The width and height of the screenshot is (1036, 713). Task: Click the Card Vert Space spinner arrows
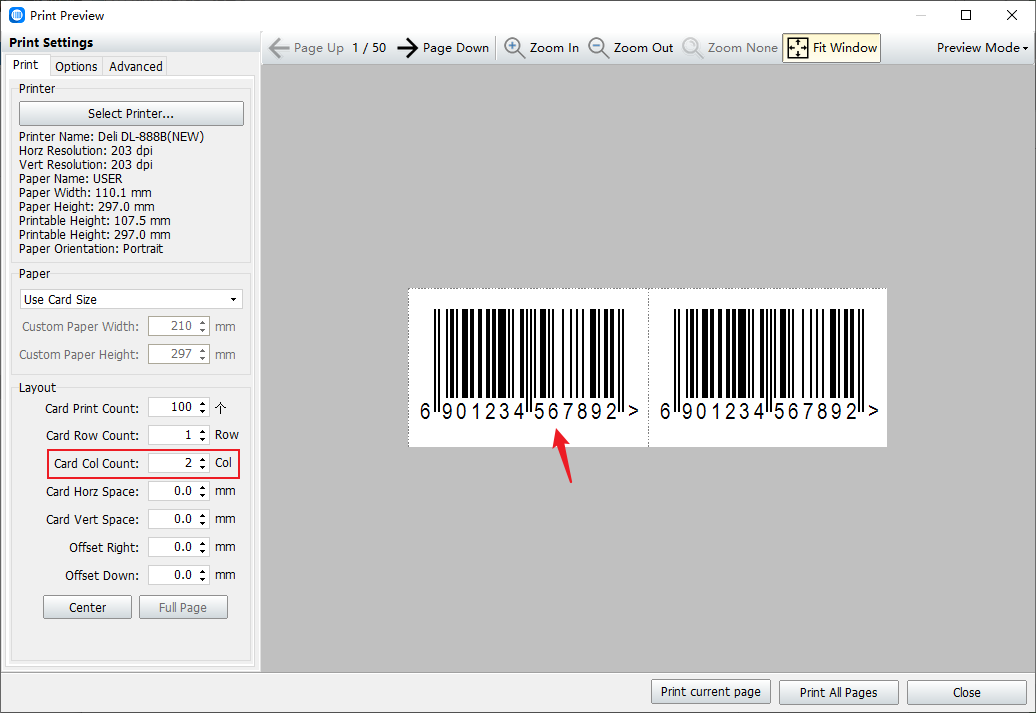(203, 519)
